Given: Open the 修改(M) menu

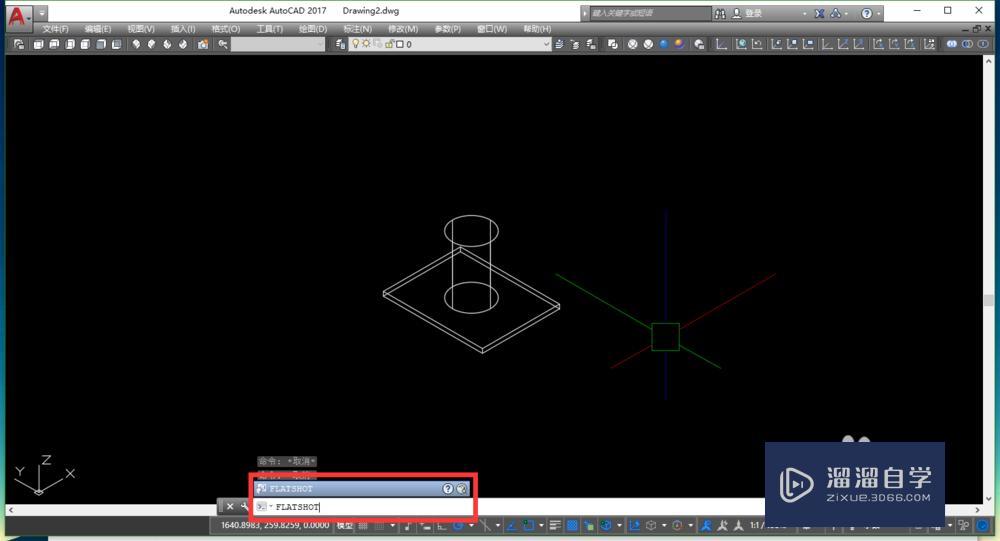Looking at the screenshot, I should pos(403,29).
